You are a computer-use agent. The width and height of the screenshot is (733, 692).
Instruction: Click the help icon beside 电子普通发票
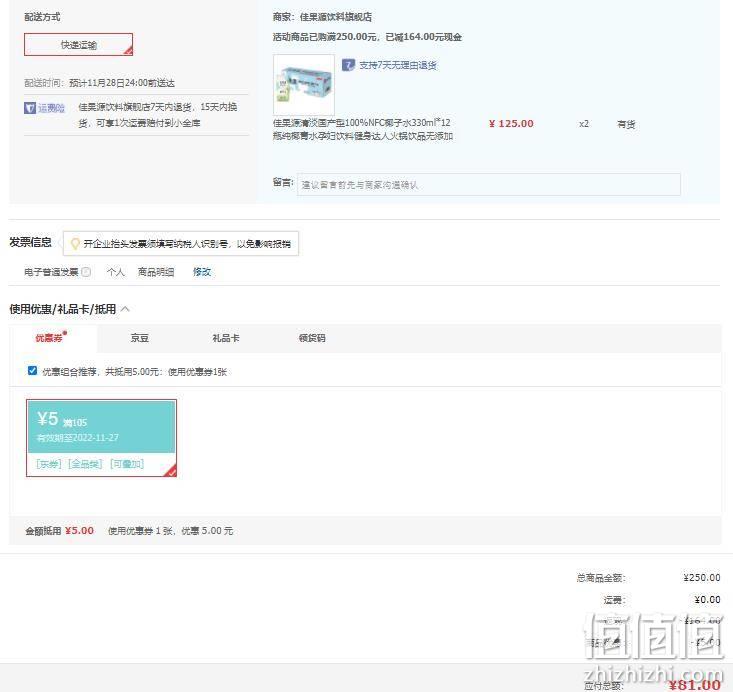tap(86, 272)
